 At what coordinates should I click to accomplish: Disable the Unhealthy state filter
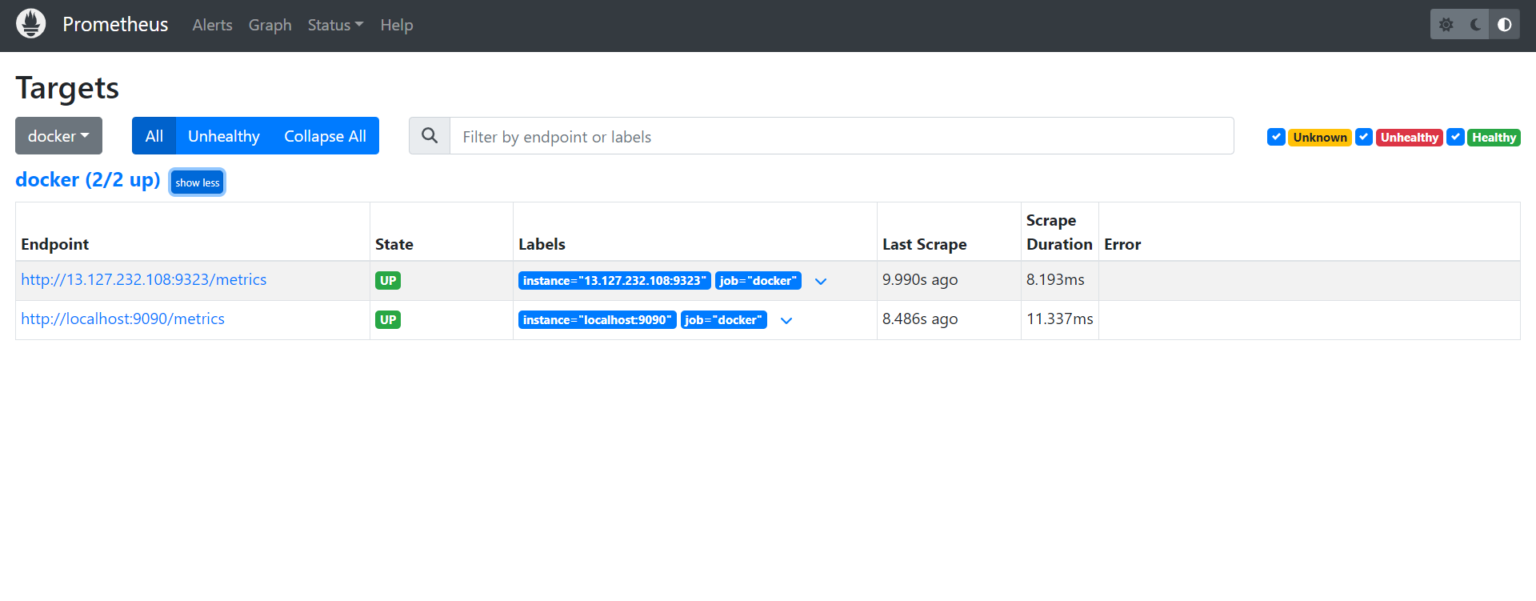tap(1363, 136)
